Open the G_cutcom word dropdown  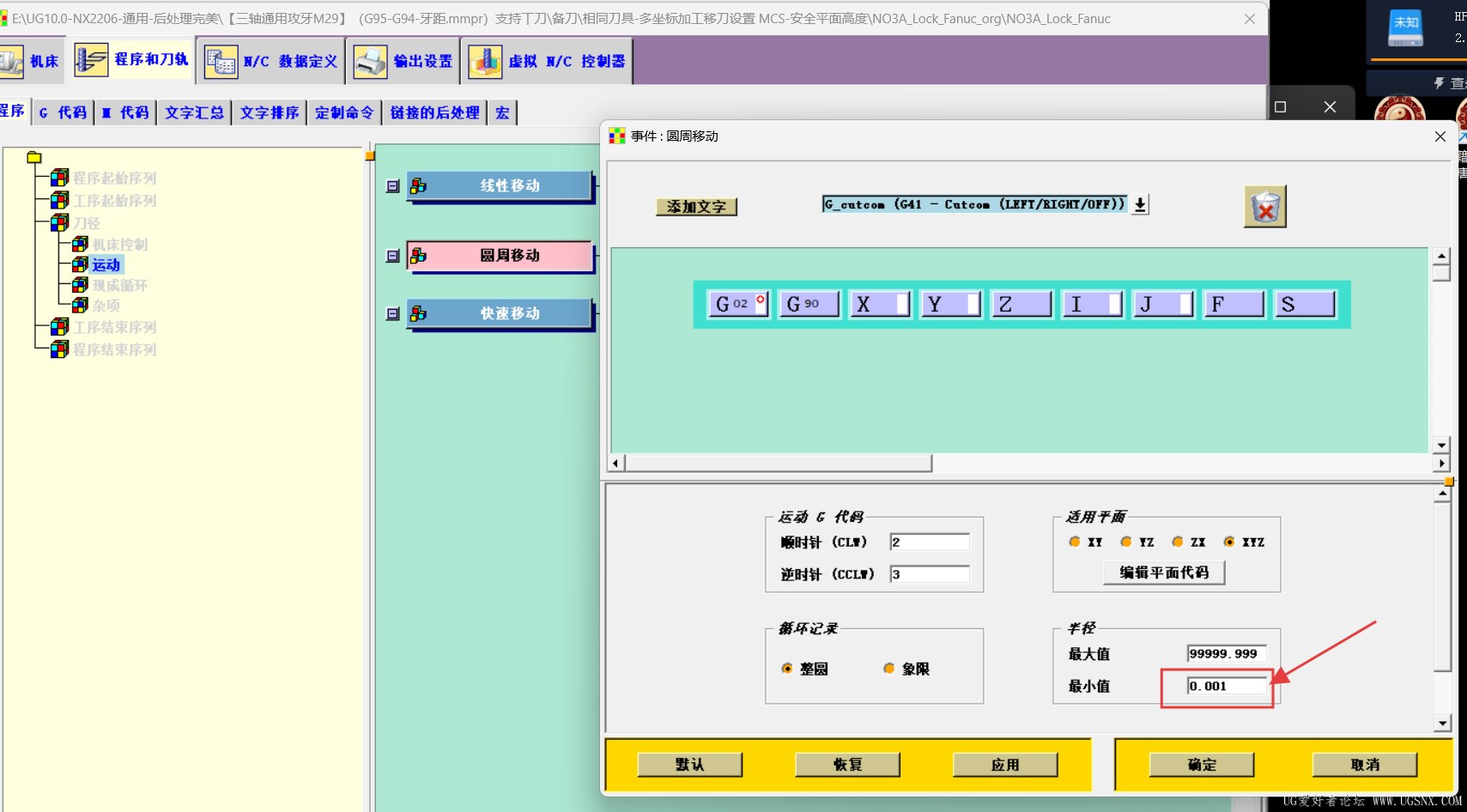tap(1137, 204)
